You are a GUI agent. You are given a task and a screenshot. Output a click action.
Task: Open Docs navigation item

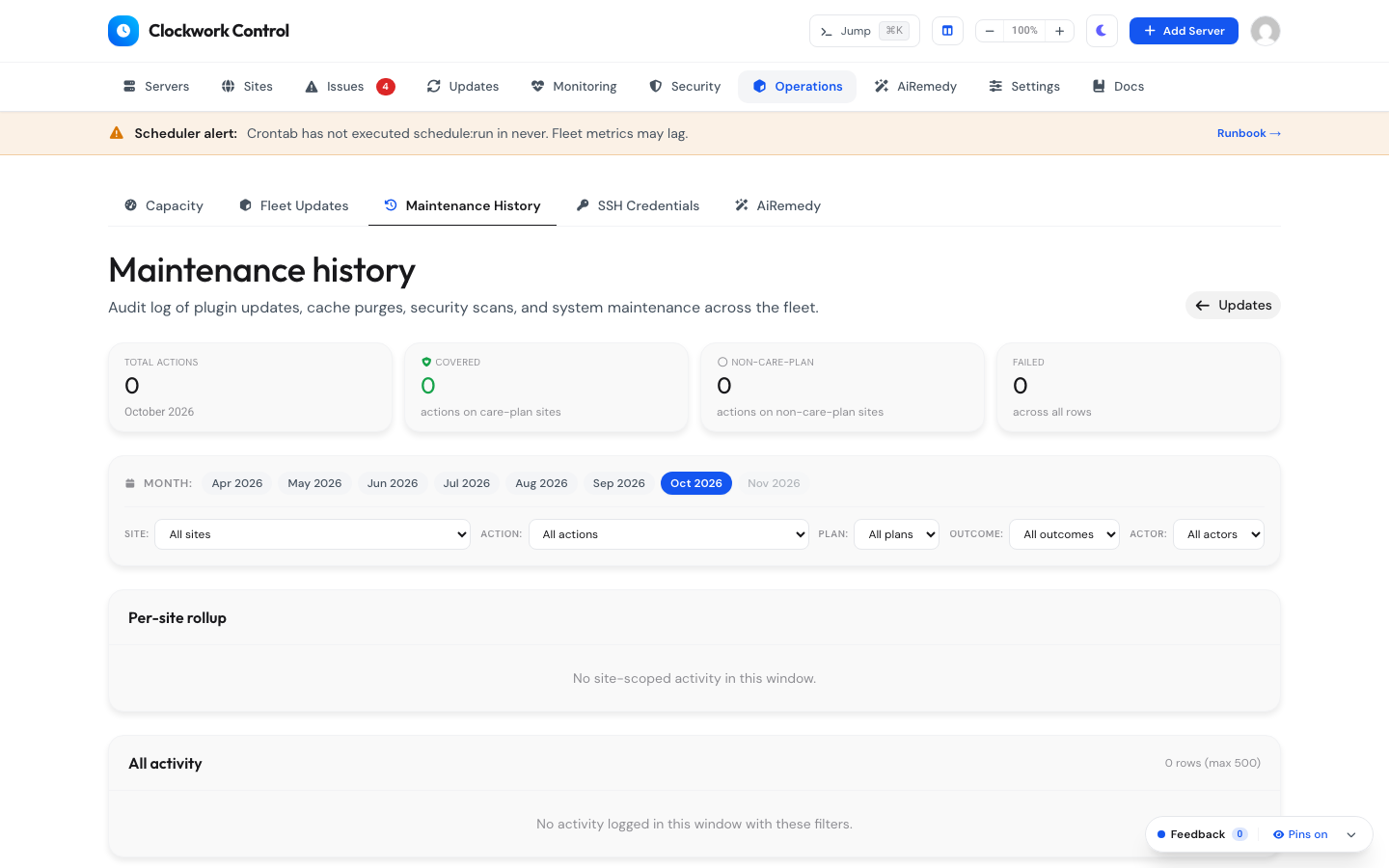pyautogui.click(x=1118, y=87)
